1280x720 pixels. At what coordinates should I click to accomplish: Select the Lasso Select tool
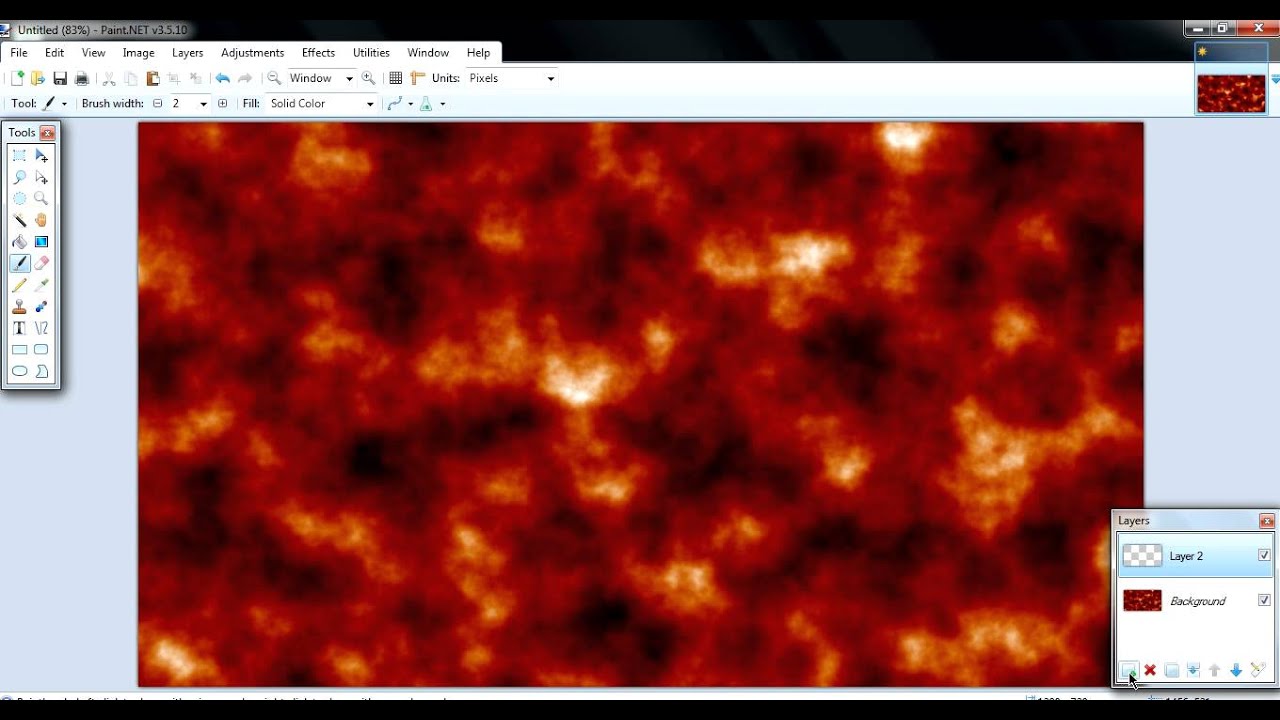pos(19,177)
